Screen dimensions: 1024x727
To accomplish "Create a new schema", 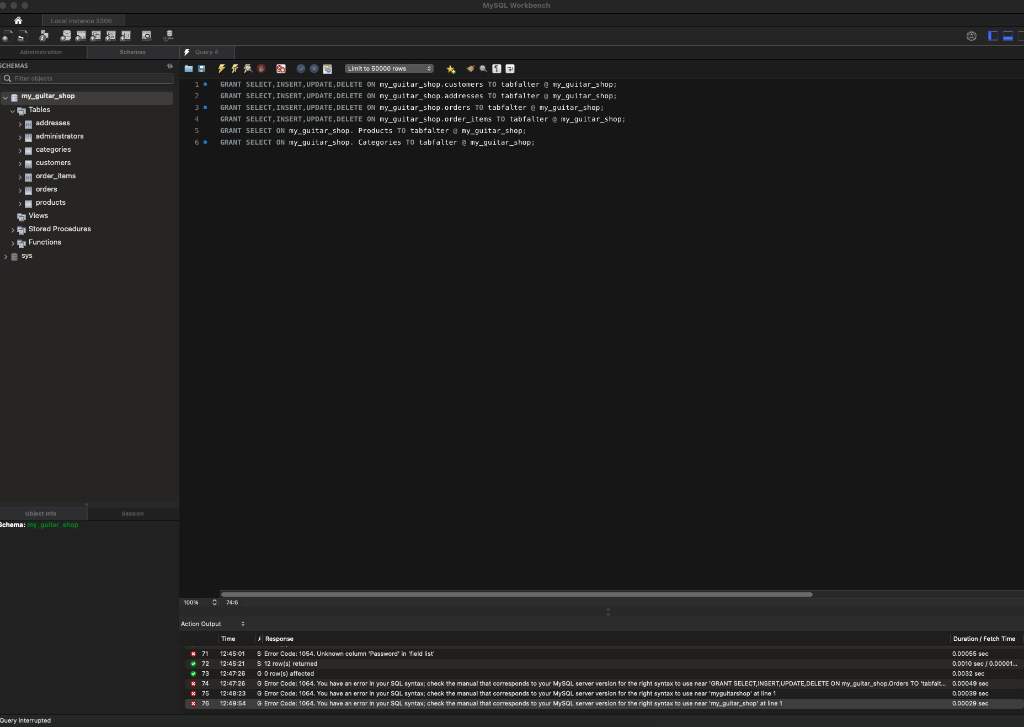I will pyautogui.click(x=65, y=36).
